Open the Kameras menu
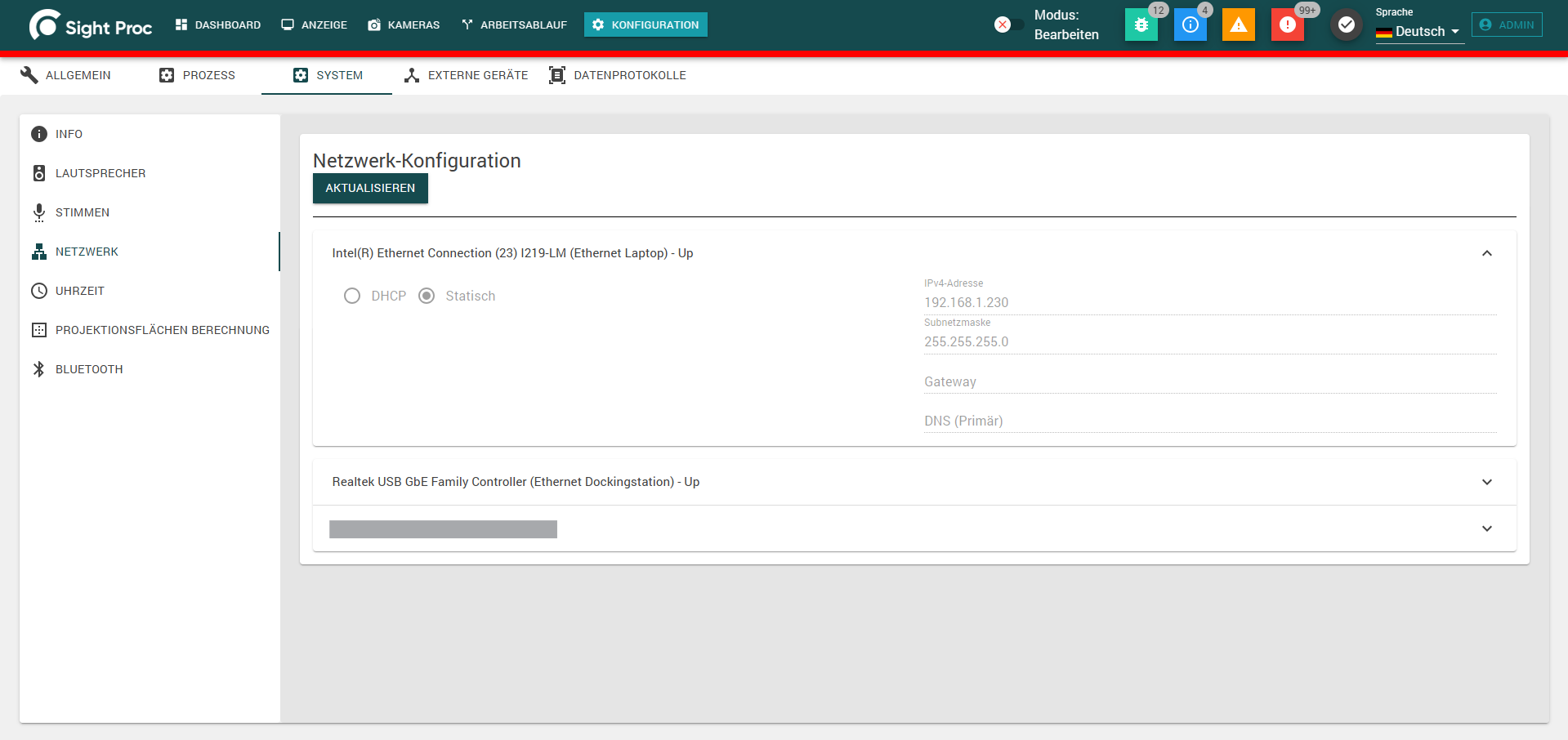 tap(404, 25)
